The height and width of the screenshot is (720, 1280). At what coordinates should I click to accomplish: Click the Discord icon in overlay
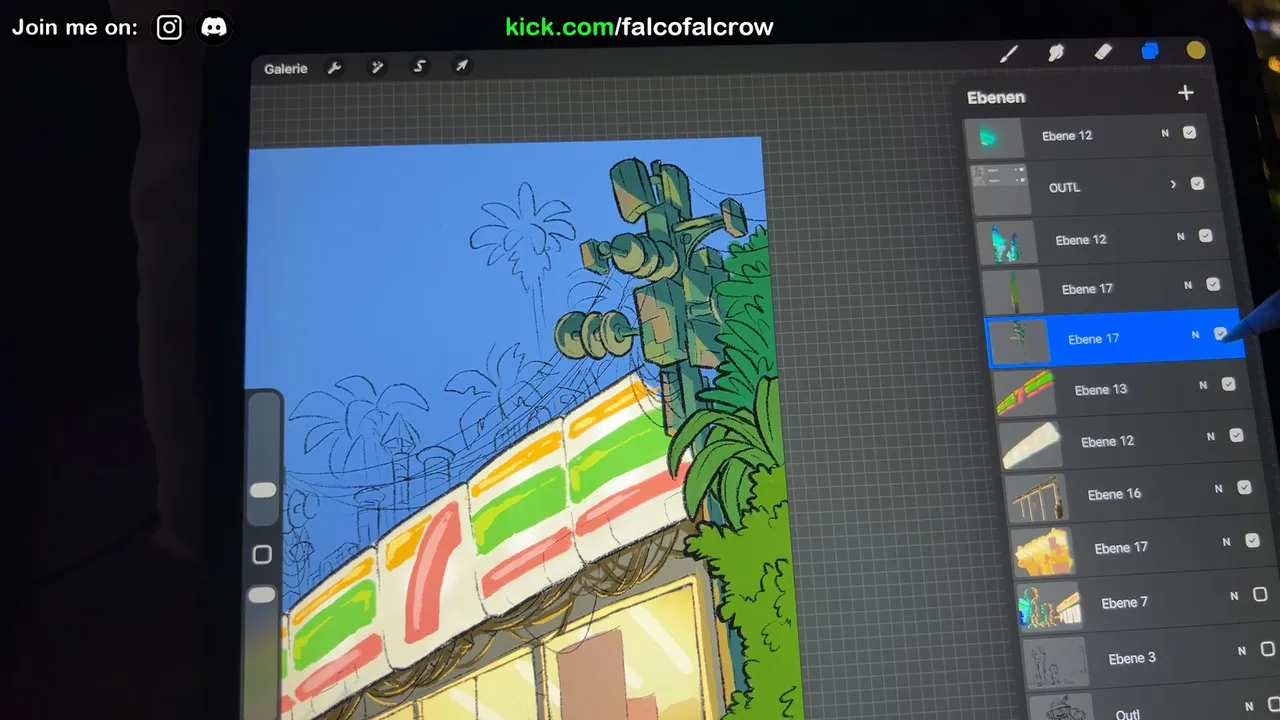pos(214,27)
